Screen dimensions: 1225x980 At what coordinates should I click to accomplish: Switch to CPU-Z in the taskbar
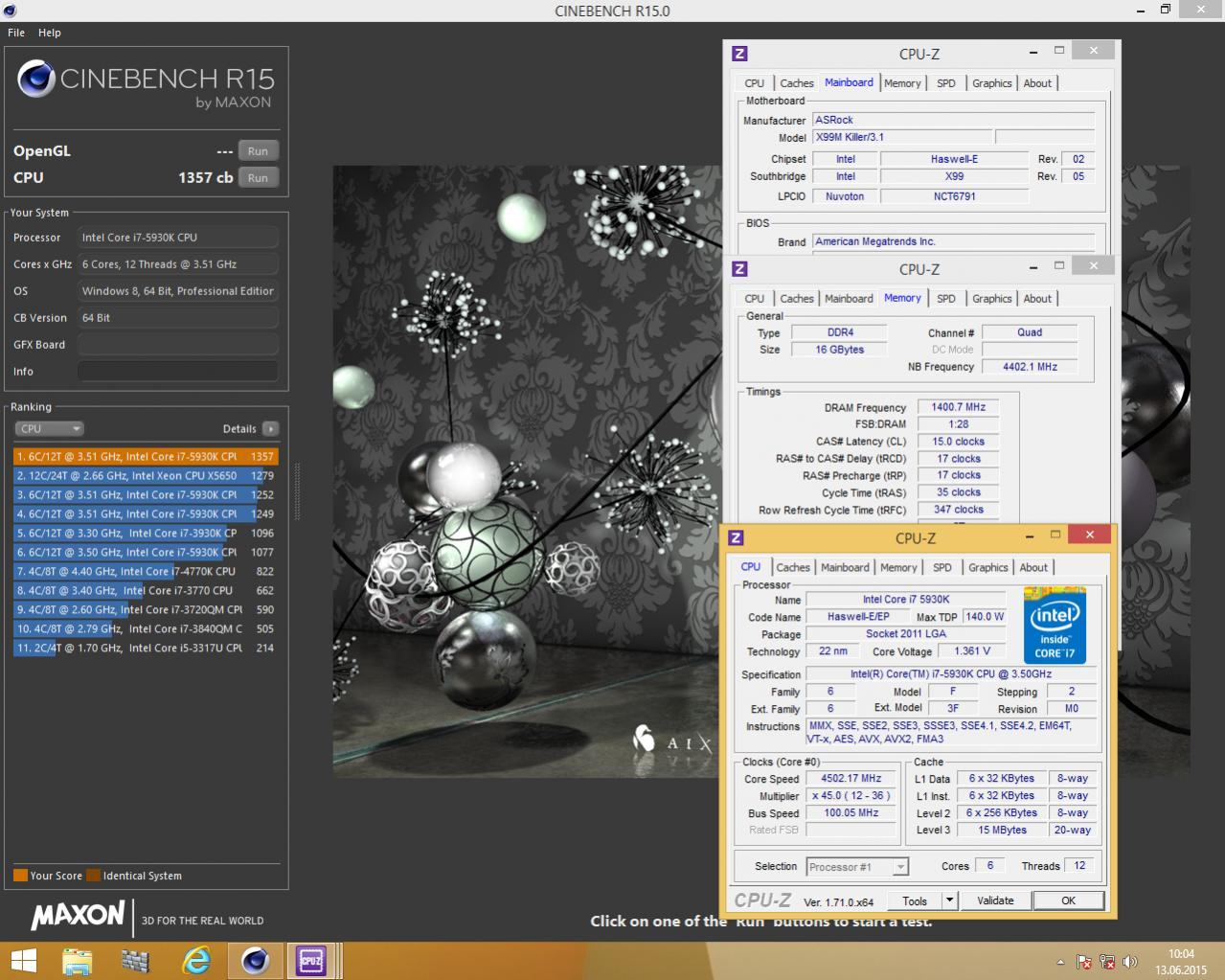[311, 961]
